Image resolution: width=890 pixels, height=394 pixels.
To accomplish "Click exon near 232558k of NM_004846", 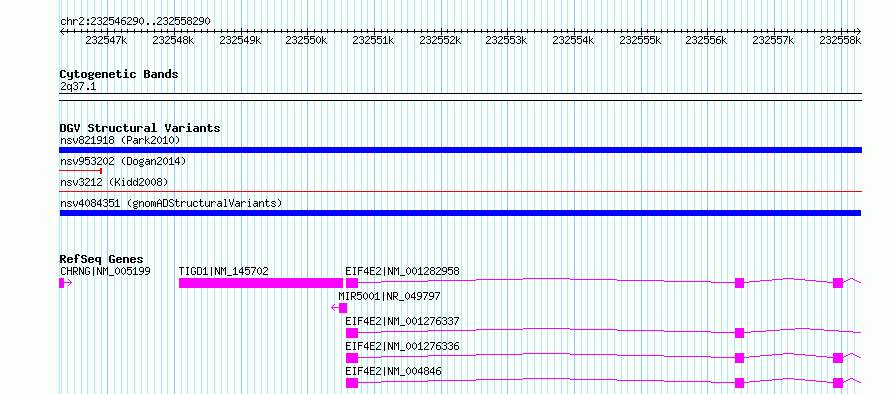I will tap(838, 383).
